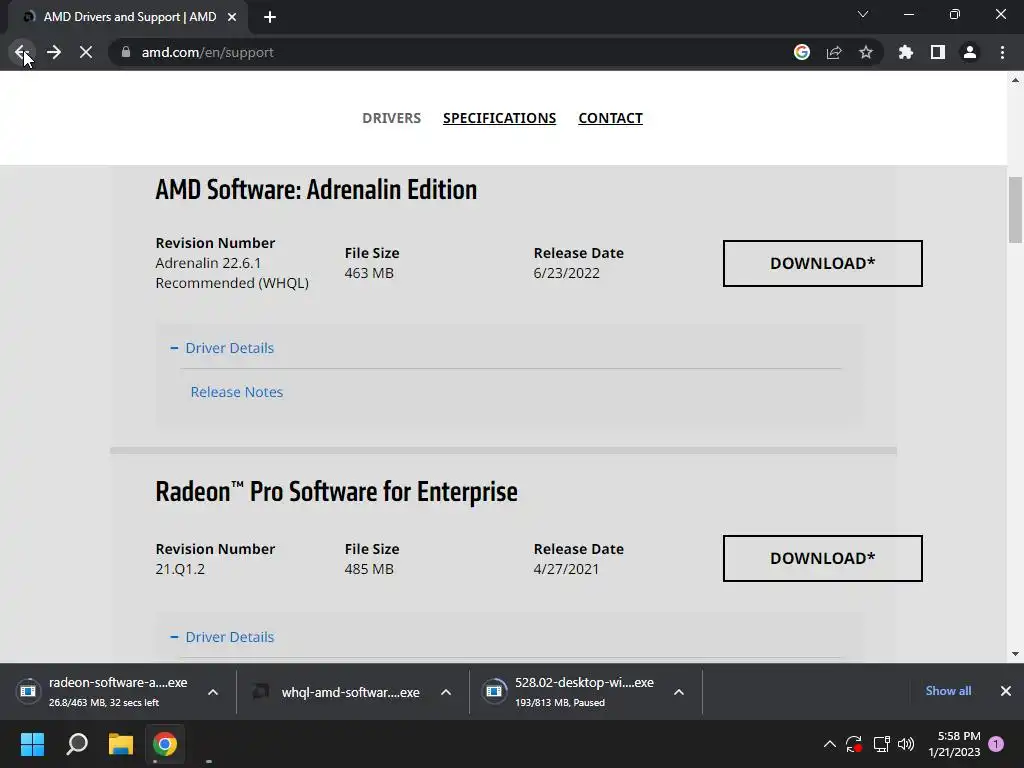Screen dimensions: 1024x768
Task: Switch to the SPECIFICATIONS tab
Action: coord(500,118)
